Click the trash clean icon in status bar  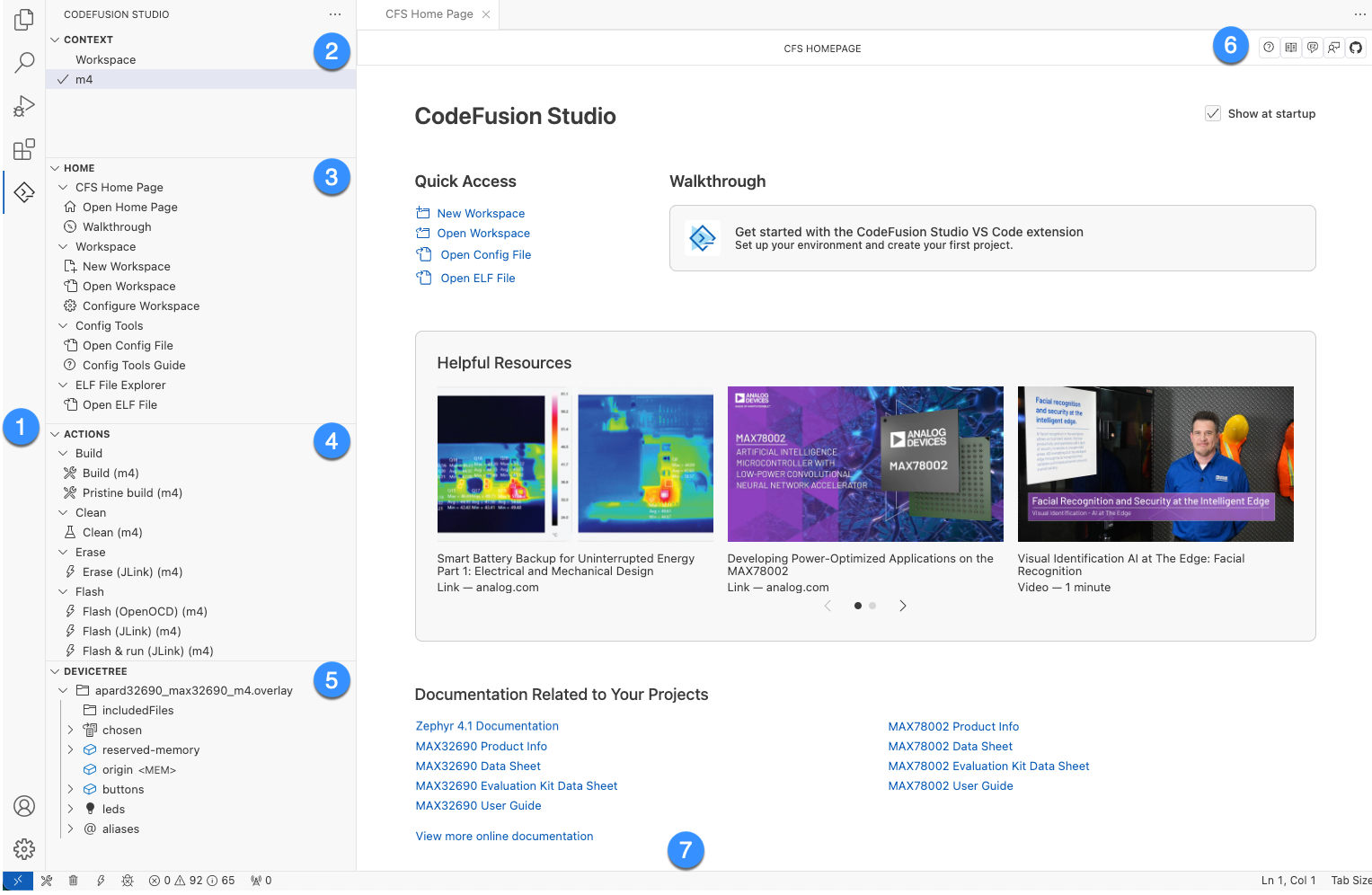coord(74,881)
